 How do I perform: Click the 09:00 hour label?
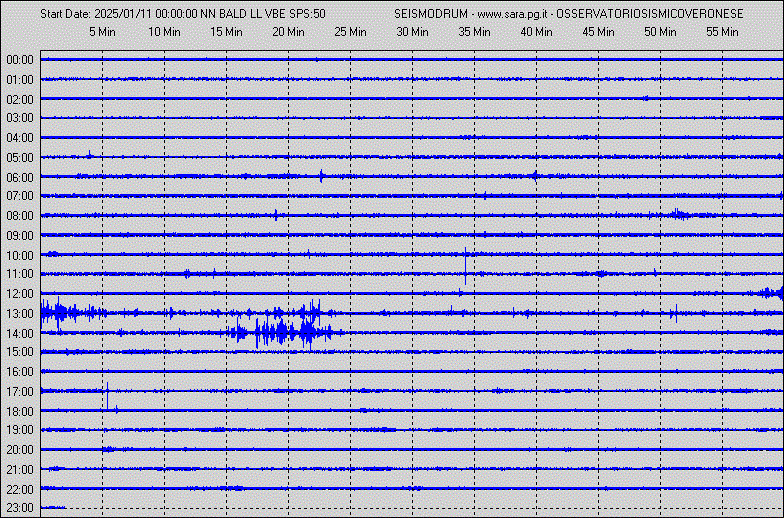click(20, 236)
